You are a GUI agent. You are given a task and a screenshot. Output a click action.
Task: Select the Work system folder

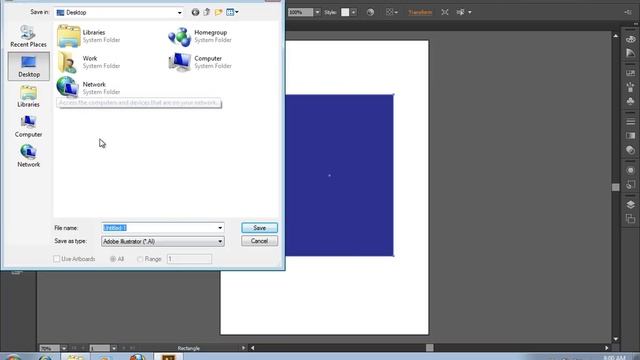point(89,62)
